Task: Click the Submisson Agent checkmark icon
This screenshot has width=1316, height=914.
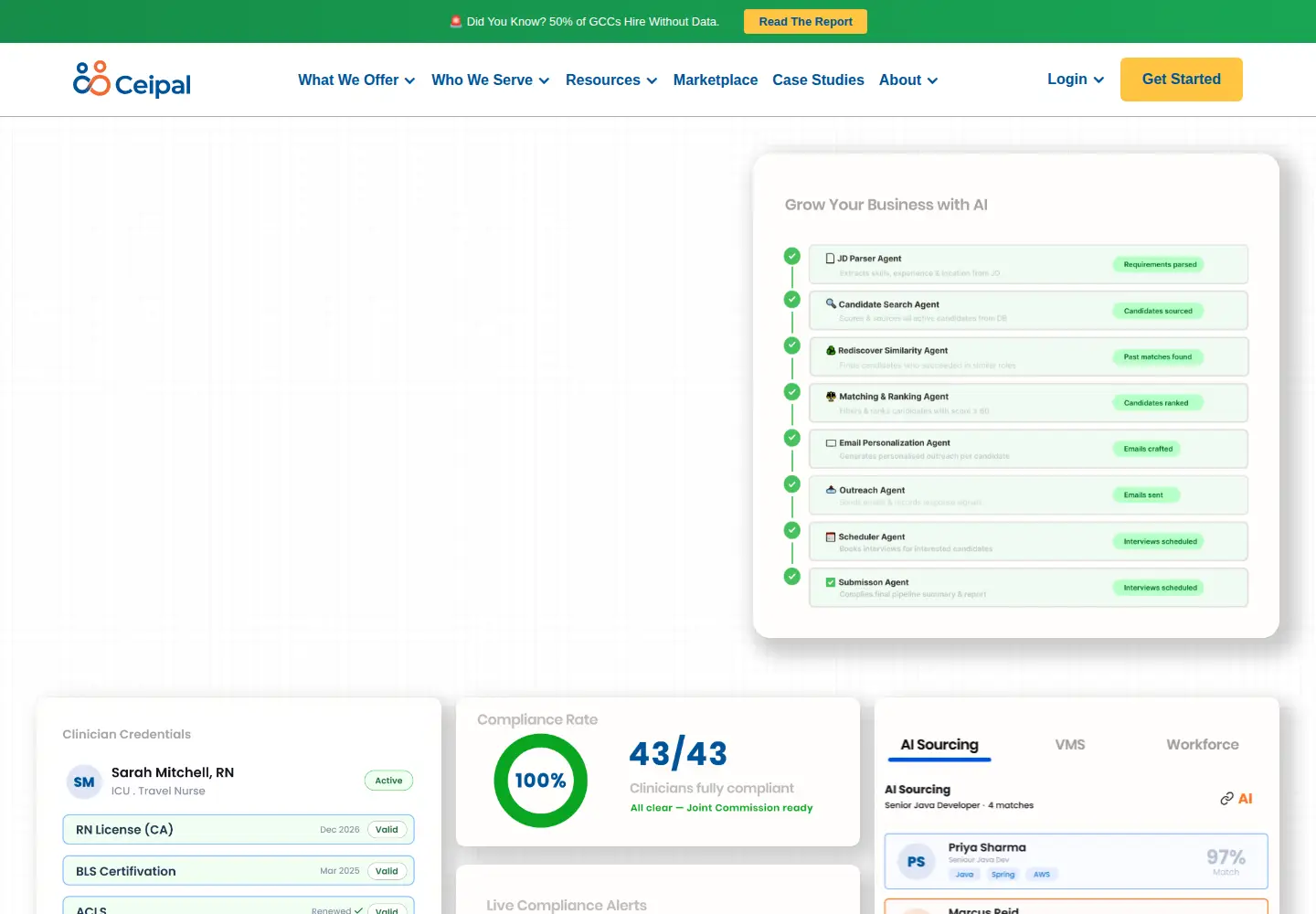Action: (x=831, y=582)
